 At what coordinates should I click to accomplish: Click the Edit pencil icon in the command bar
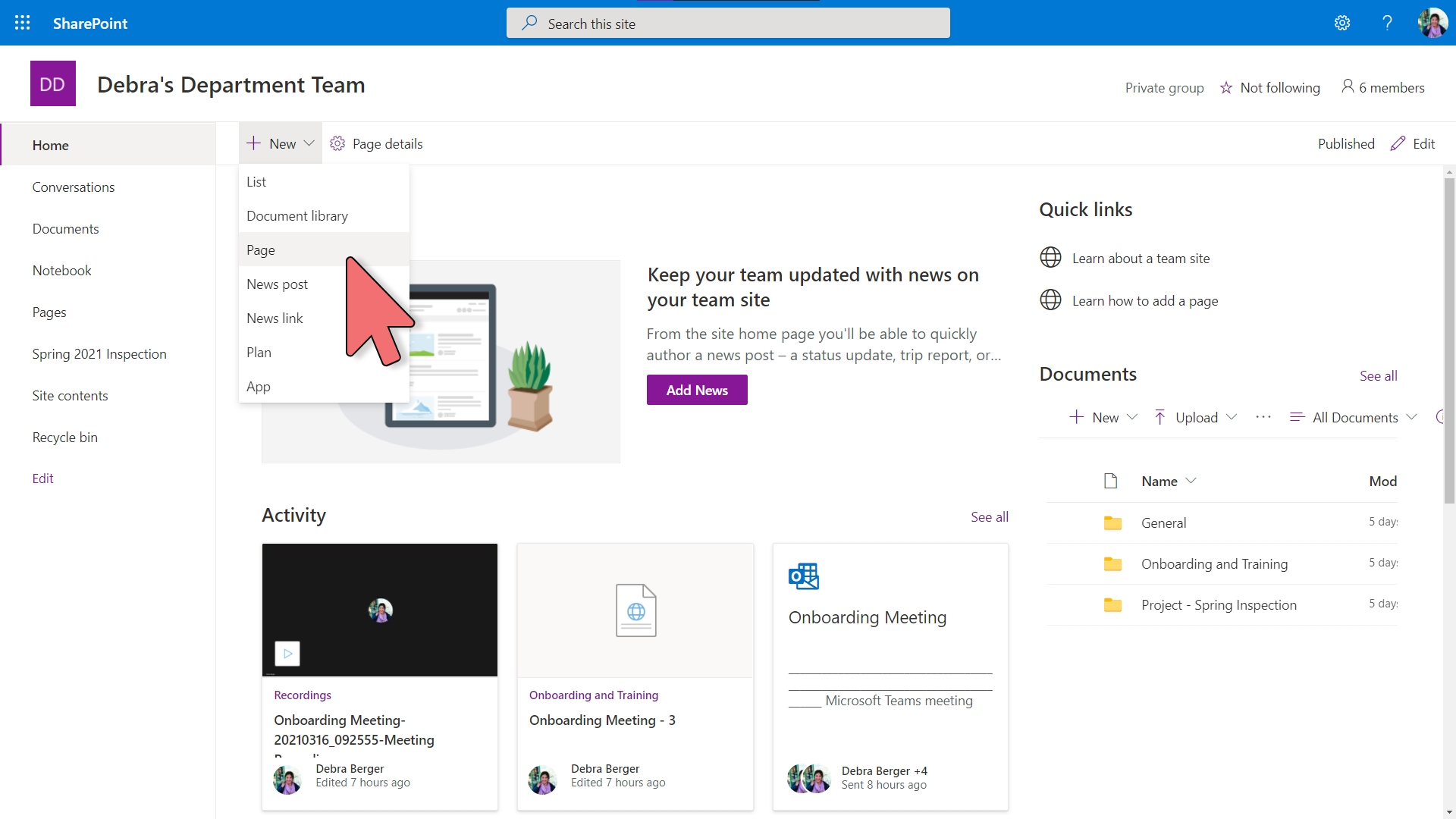(x=1398, y=143)
